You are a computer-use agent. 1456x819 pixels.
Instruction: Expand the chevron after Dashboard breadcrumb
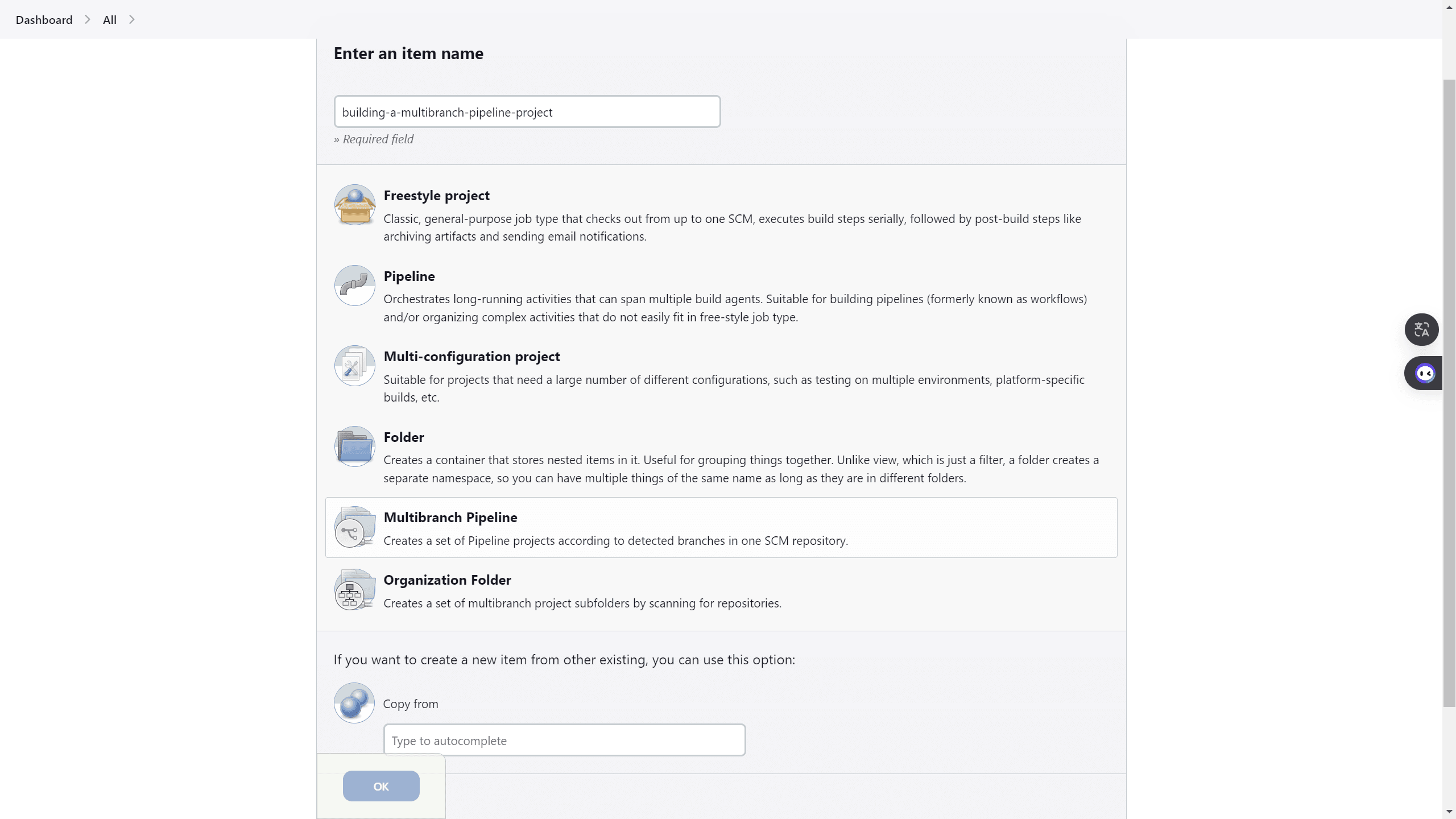tap(87, 19)
